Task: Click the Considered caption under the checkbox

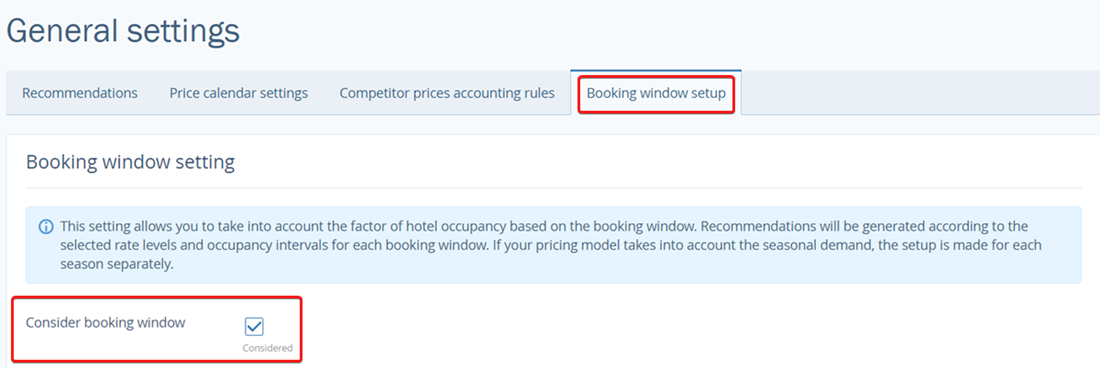Action: click(267, 348)
